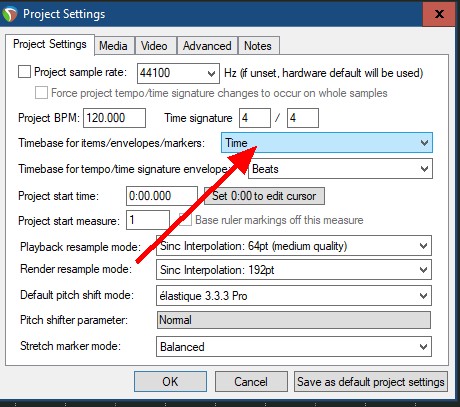
Task: Open the 44100 sample rate dropdown
Action: point(178,73)
